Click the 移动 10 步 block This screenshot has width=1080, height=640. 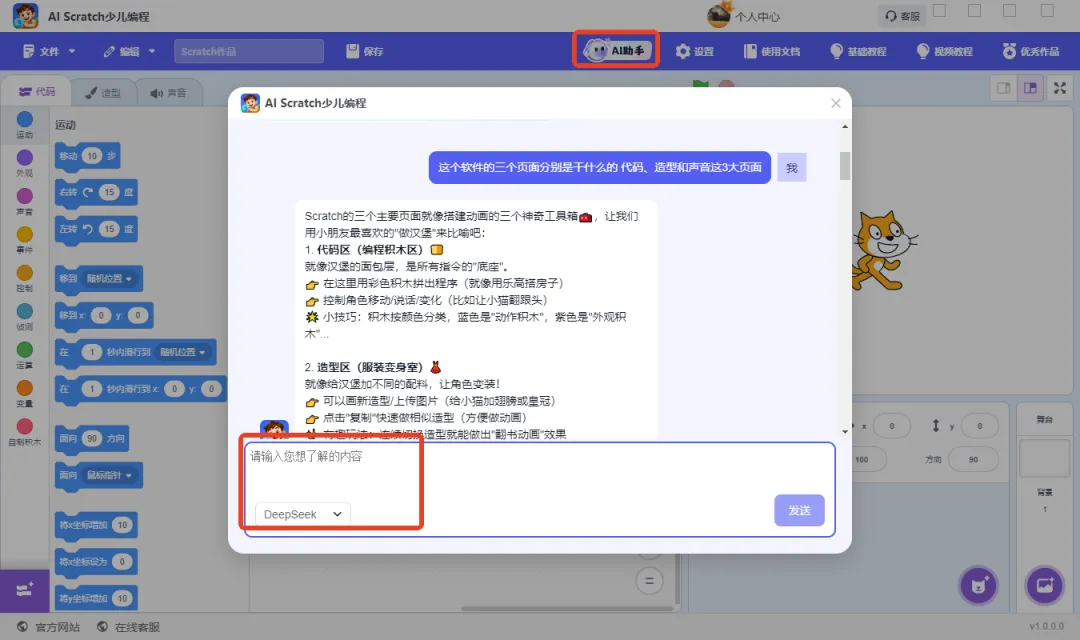[88, 156]
